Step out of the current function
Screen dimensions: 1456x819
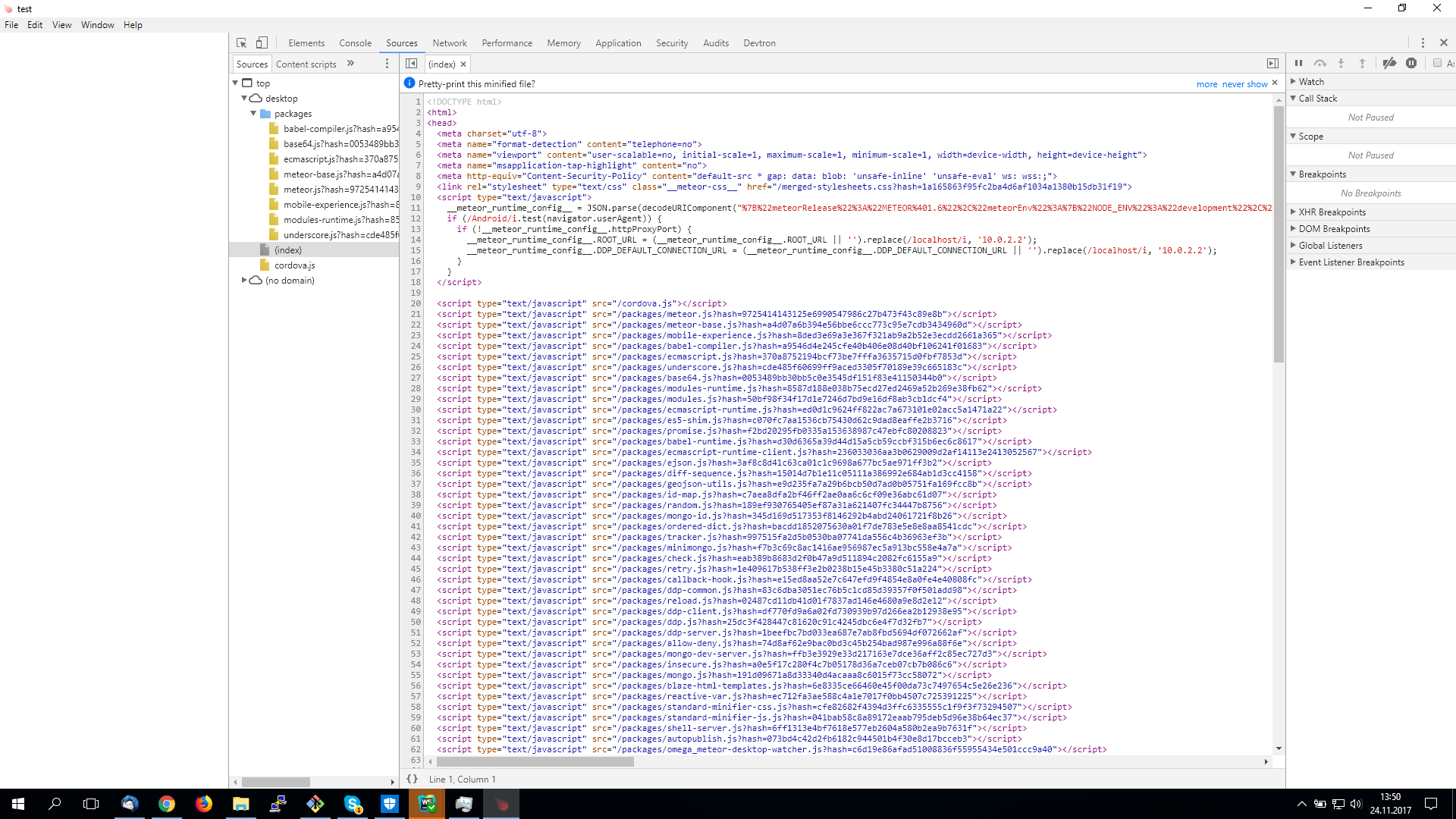click(1363, 63)
